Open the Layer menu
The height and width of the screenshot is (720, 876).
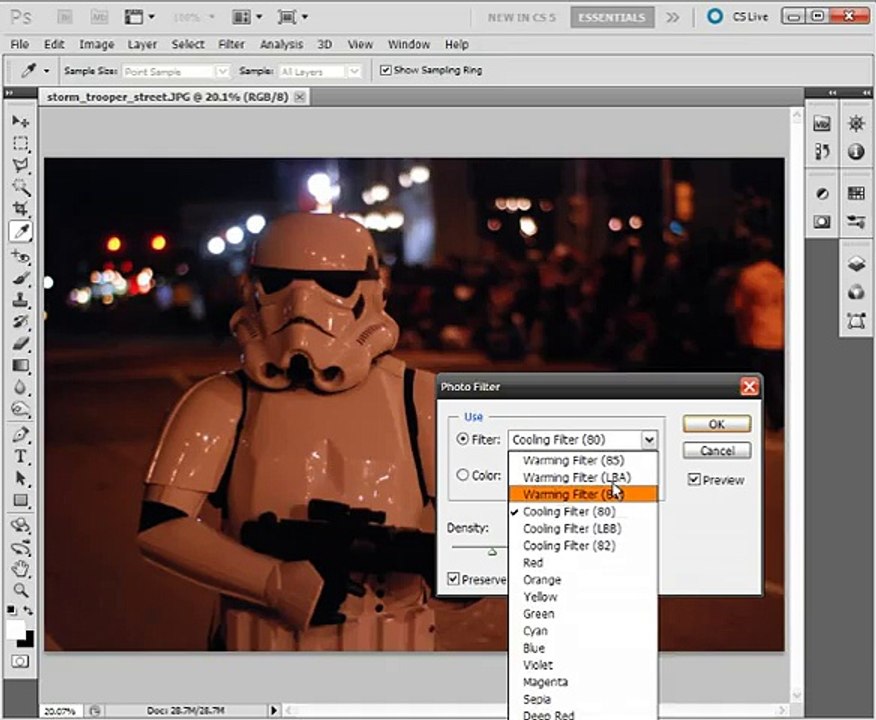click(142, 44)
